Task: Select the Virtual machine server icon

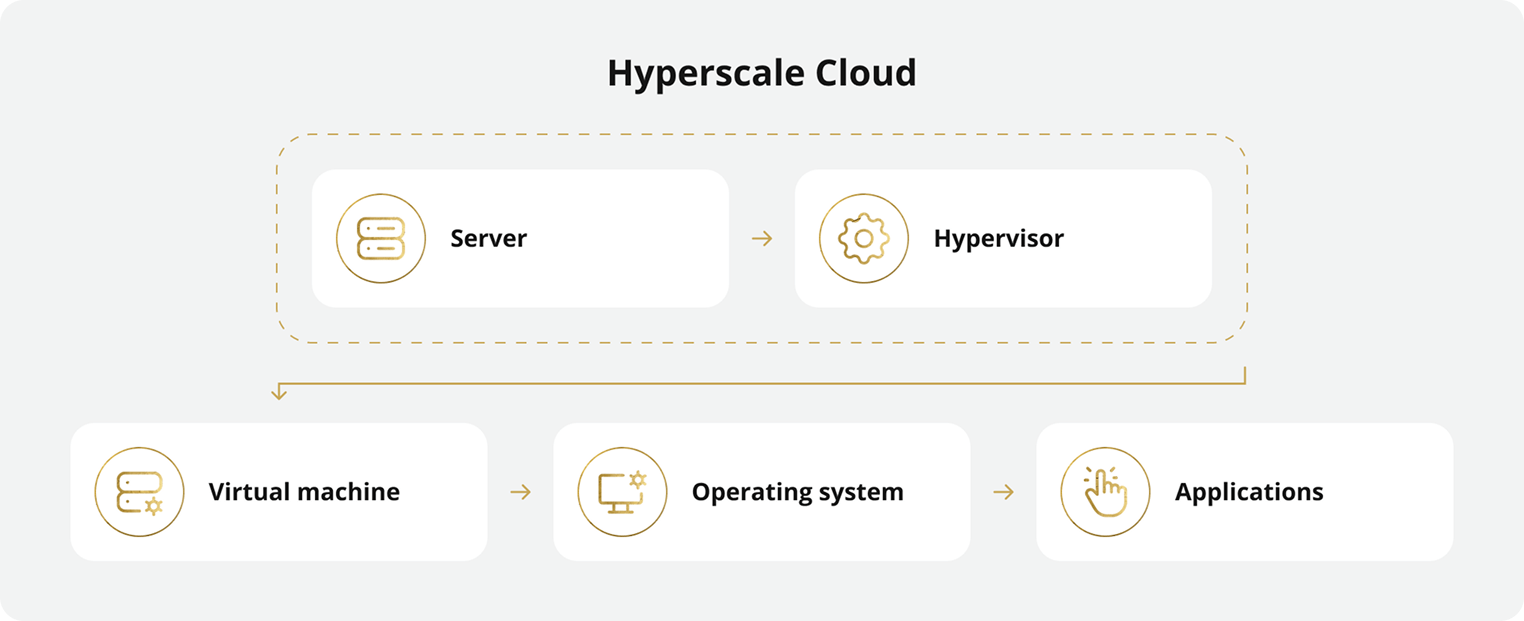Action: [x=139, y=491]
